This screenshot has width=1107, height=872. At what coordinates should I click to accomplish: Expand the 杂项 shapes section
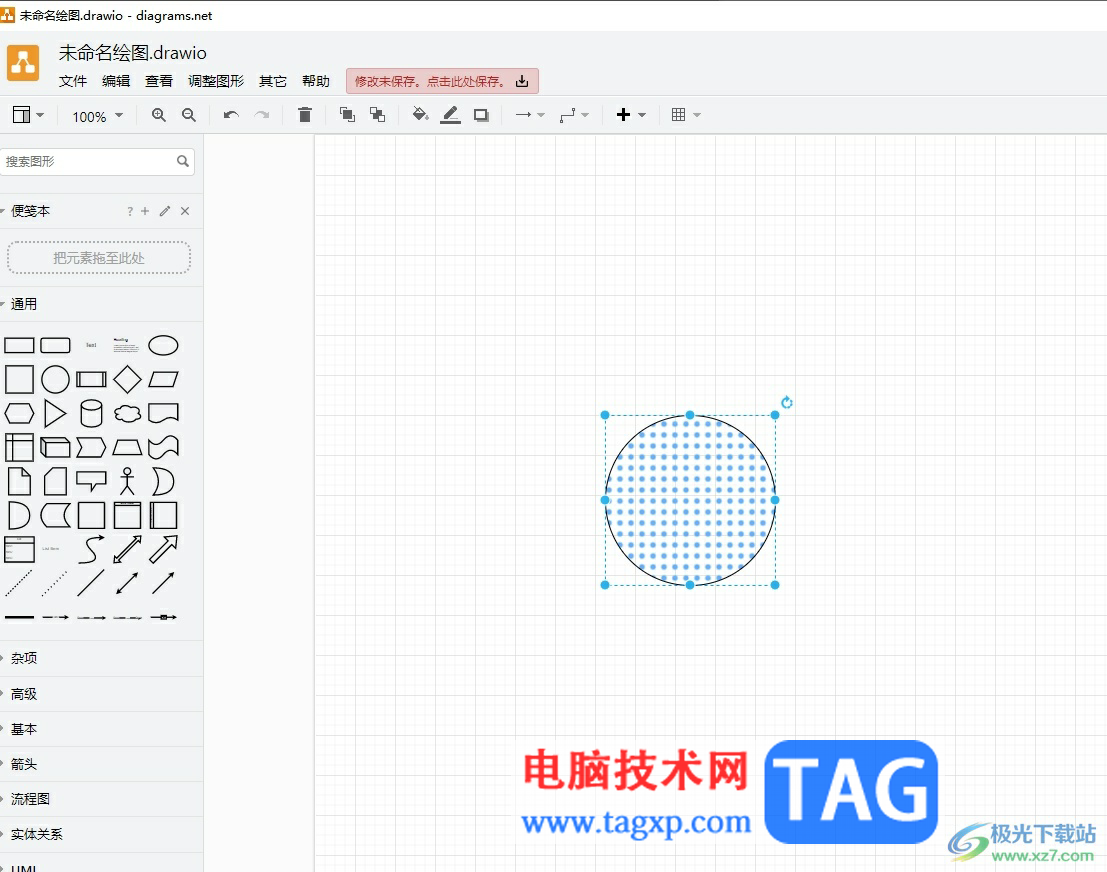pyautogui.click(x=24, y=658)
